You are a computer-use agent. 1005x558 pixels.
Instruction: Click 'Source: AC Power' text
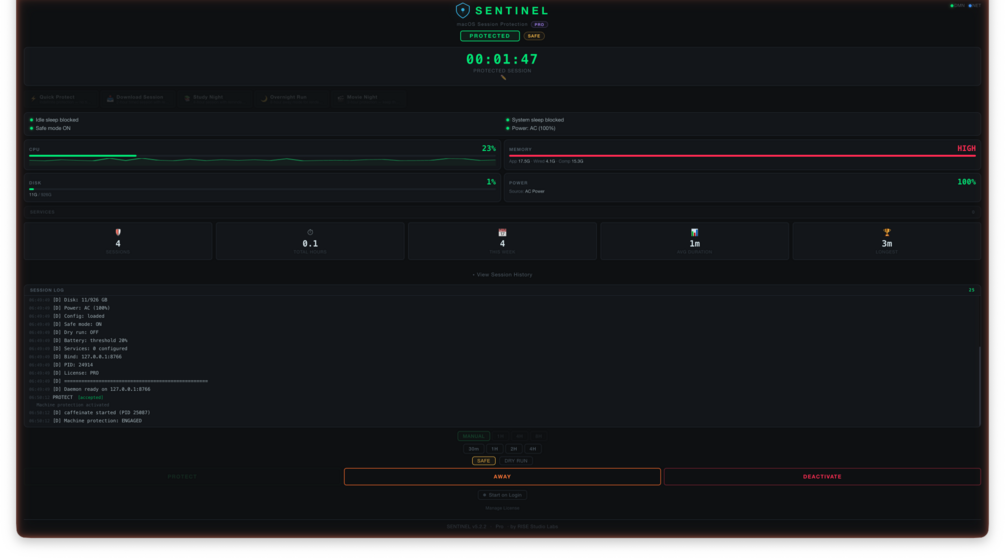527,192
